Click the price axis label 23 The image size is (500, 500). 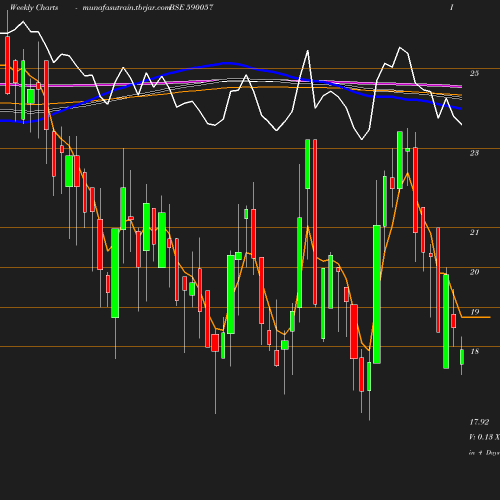point(474,153)
